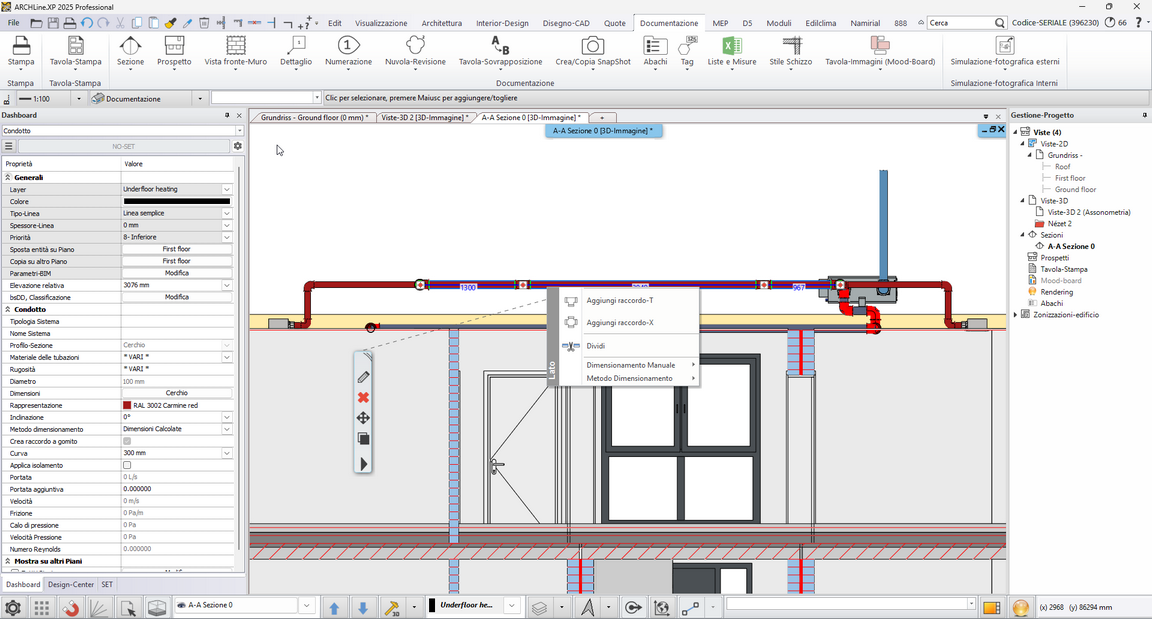Select the move arrows tool in floating toolbar
This screenshot has width=1152, height=619.
(x=363, y=418)
